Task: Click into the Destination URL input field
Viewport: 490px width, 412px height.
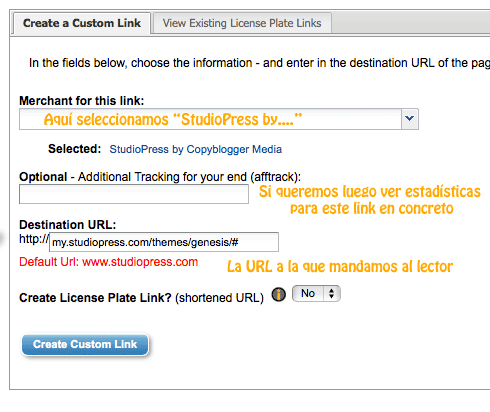Action: (x=164, y=242)
